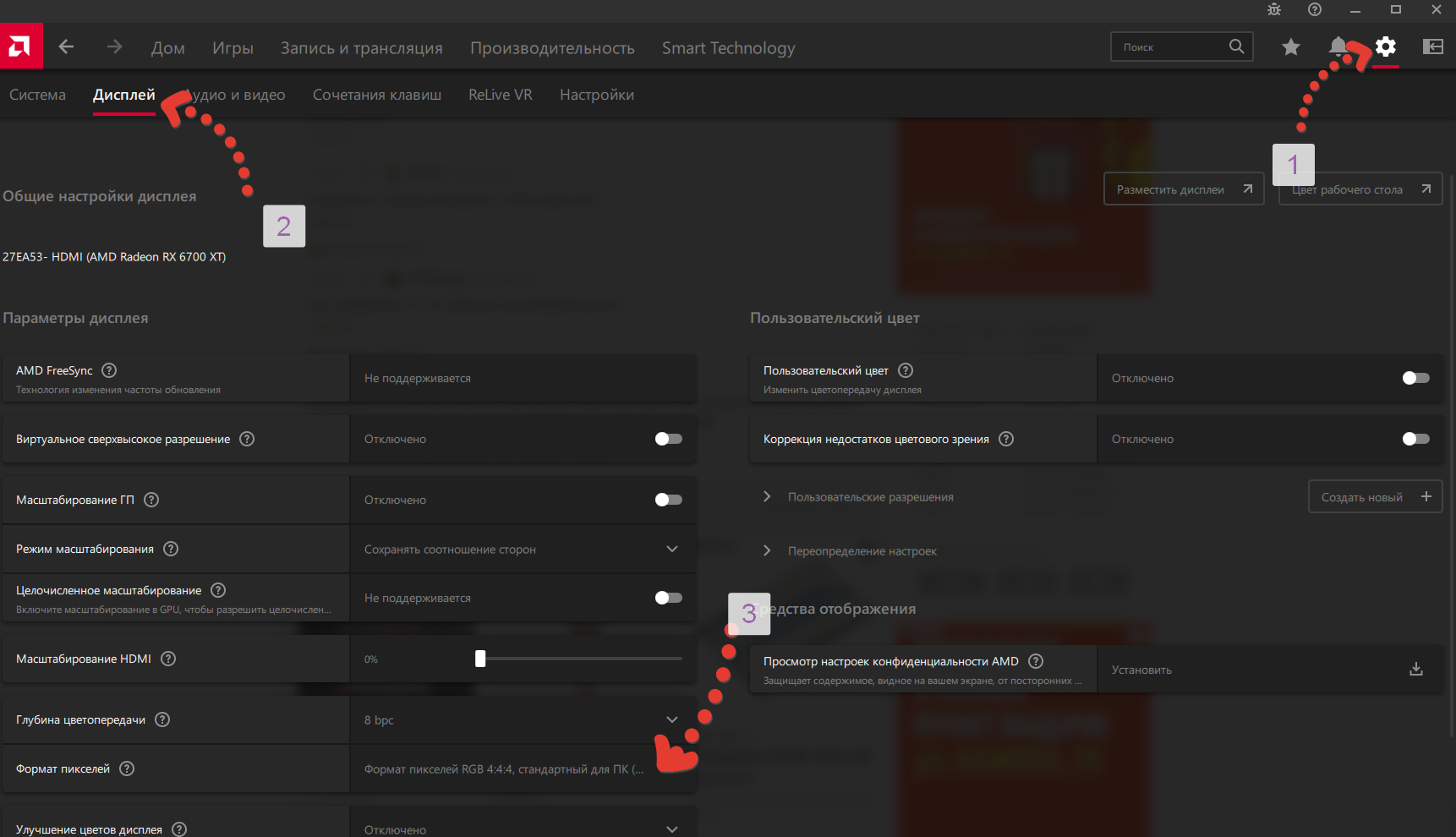
Task: Expand the Custom Resolutions section
Action: pyautogui.click(x=767, y=497)
